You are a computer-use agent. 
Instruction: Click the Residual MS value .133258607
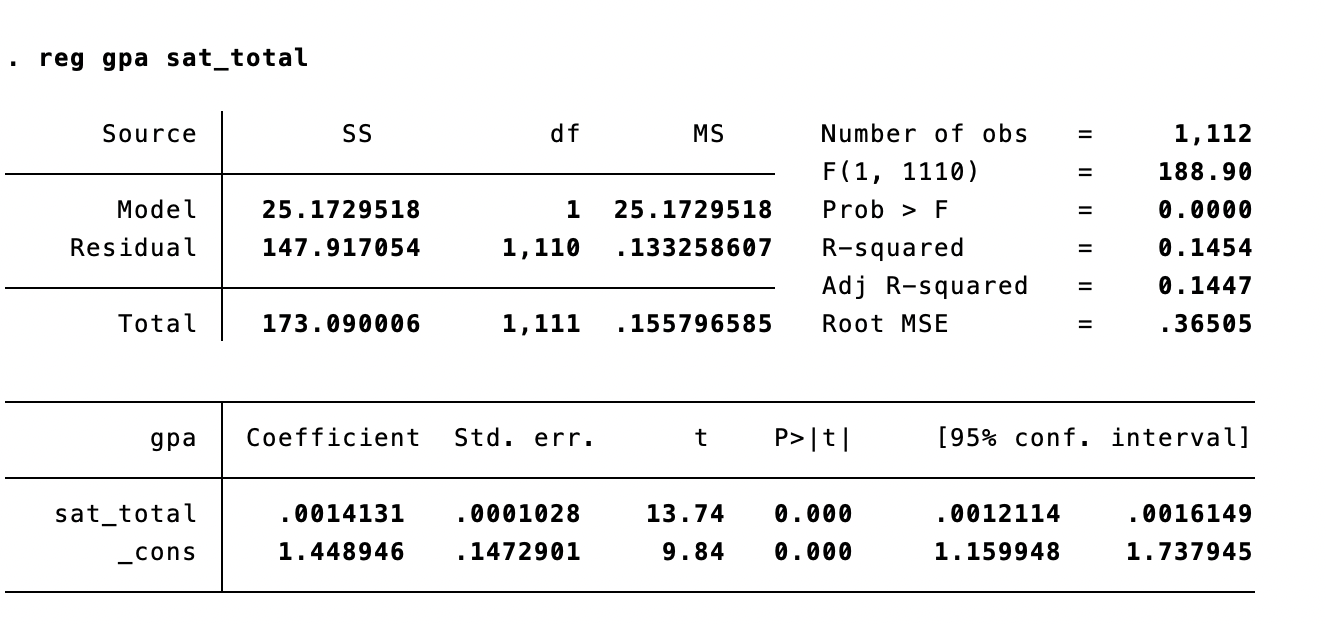click(693, 248)
